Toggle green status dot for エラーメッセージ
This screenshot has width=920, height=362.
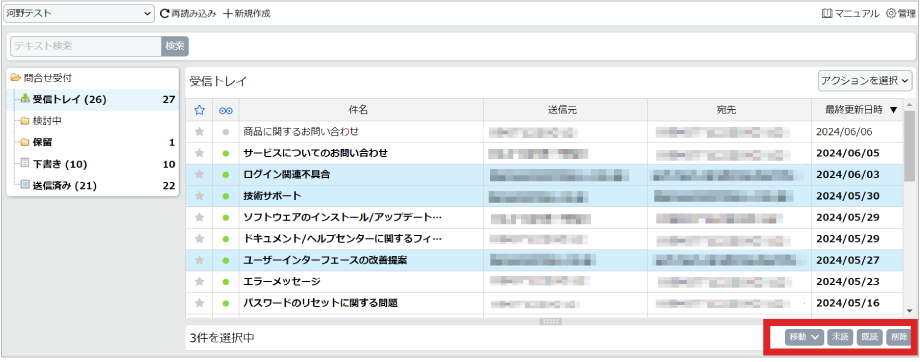click(x=225, y=282)
